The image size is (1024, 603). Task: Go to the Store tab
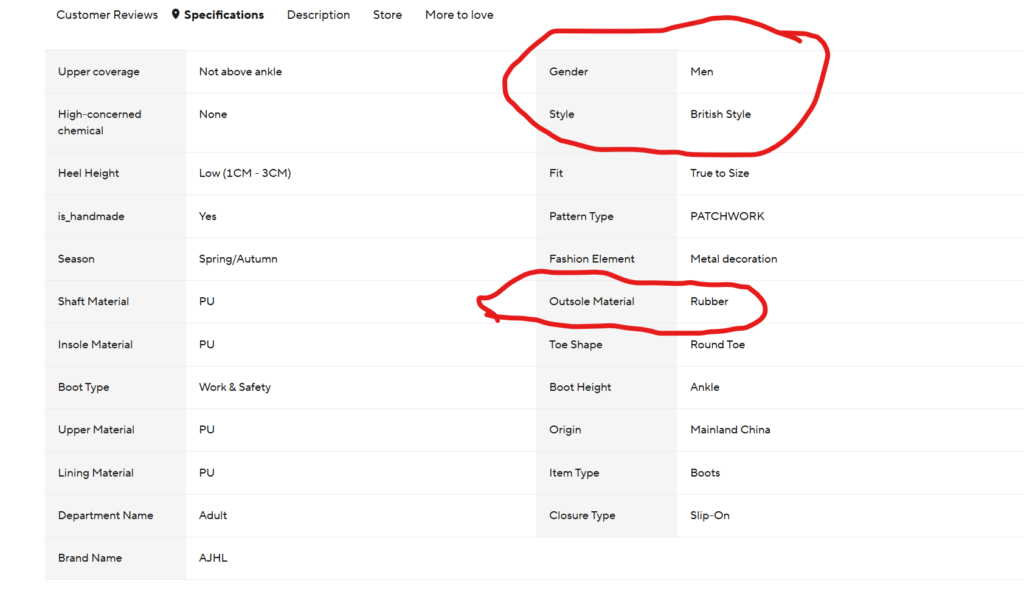pyautogui.click(x=387, y=15)
